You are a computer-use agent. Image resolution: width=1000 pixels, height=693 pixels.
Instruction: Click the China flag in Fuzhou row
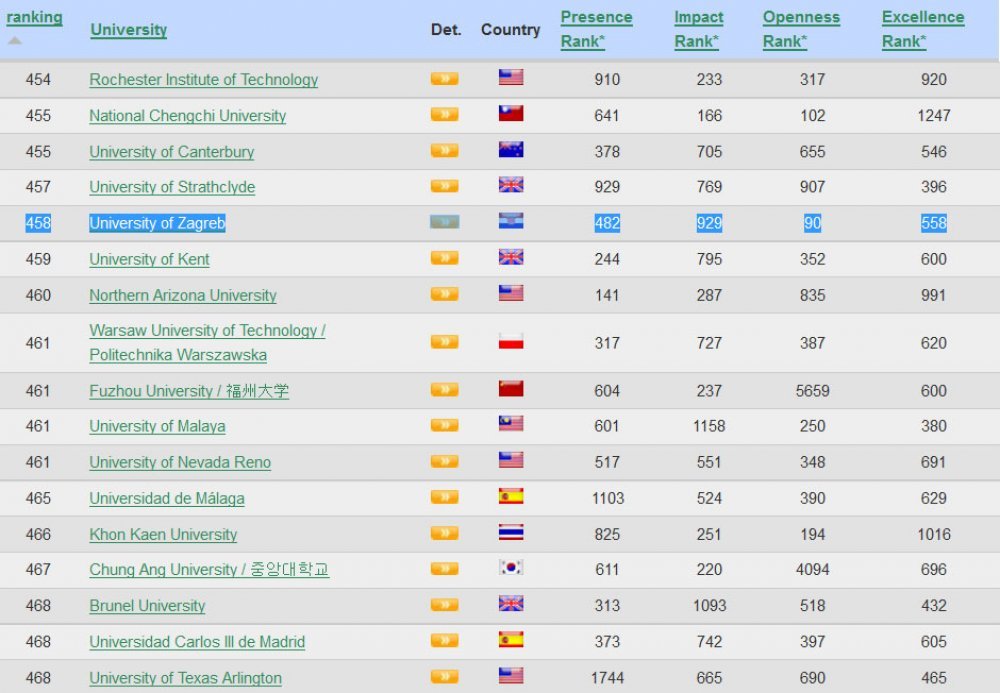(x=511, y=388)
